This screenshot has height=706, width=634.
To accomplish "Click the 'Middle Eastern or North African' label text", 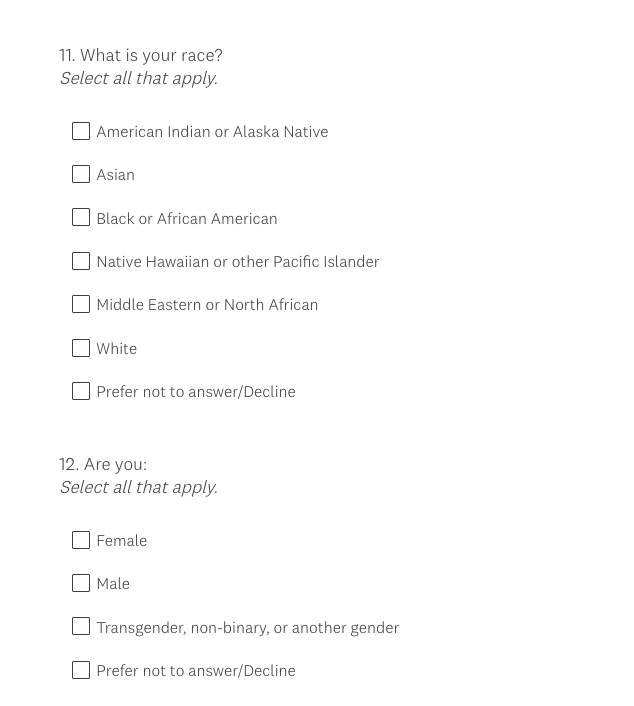I will click(x=207, y=305).
